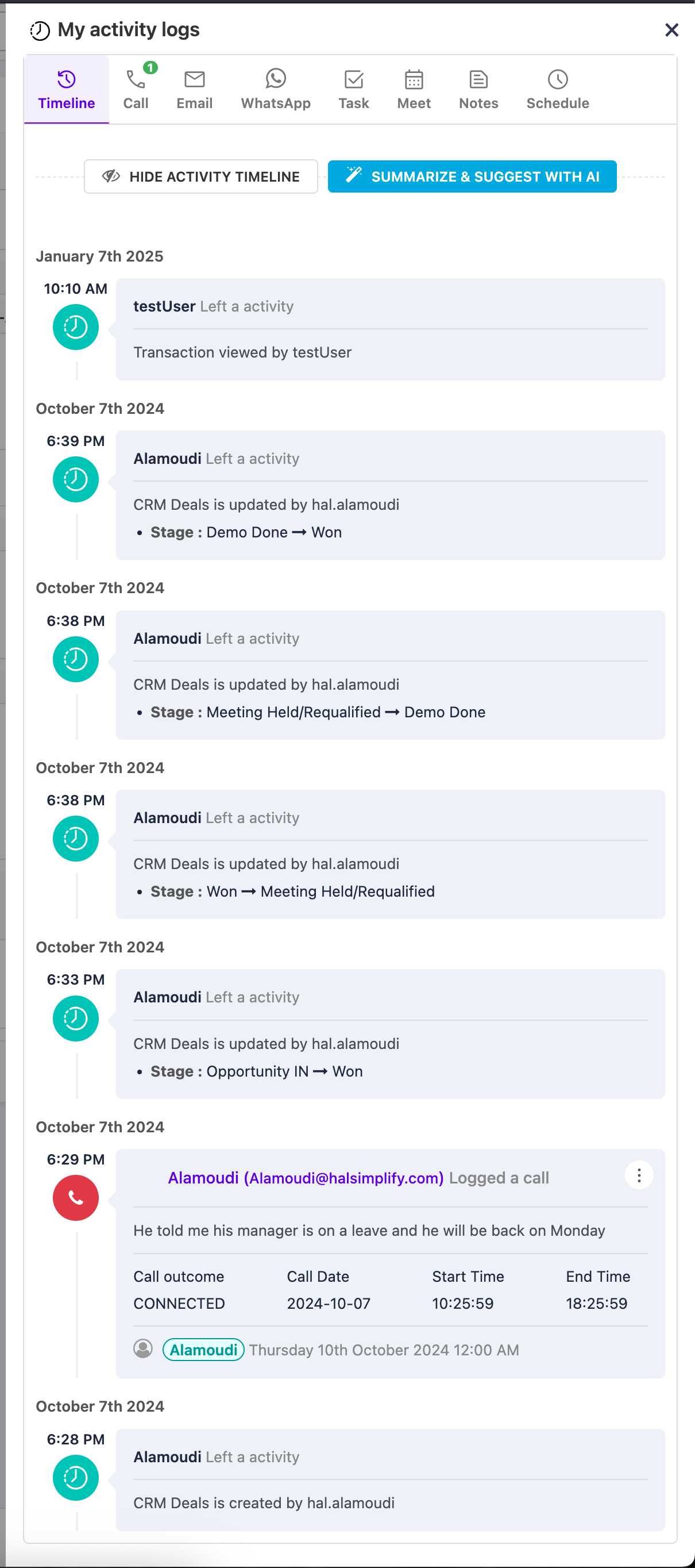Click the 6:33 PM timeline clock icon
Screen dimensions: 695x1568
[76, 1018]
